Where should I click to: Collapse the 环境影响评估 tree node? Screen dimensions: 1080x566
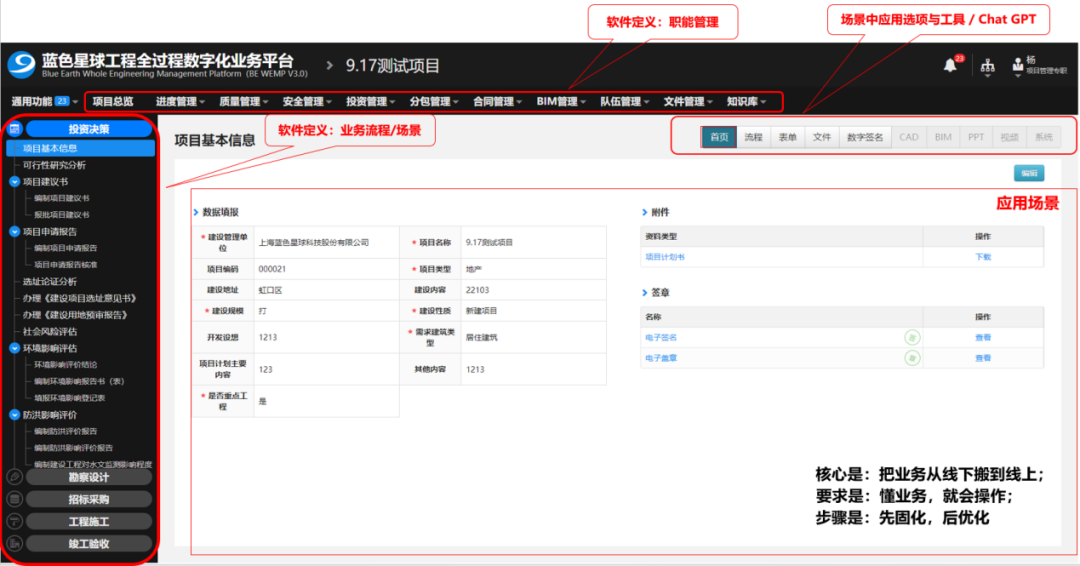pyautogui.click(x=14, y=348)
